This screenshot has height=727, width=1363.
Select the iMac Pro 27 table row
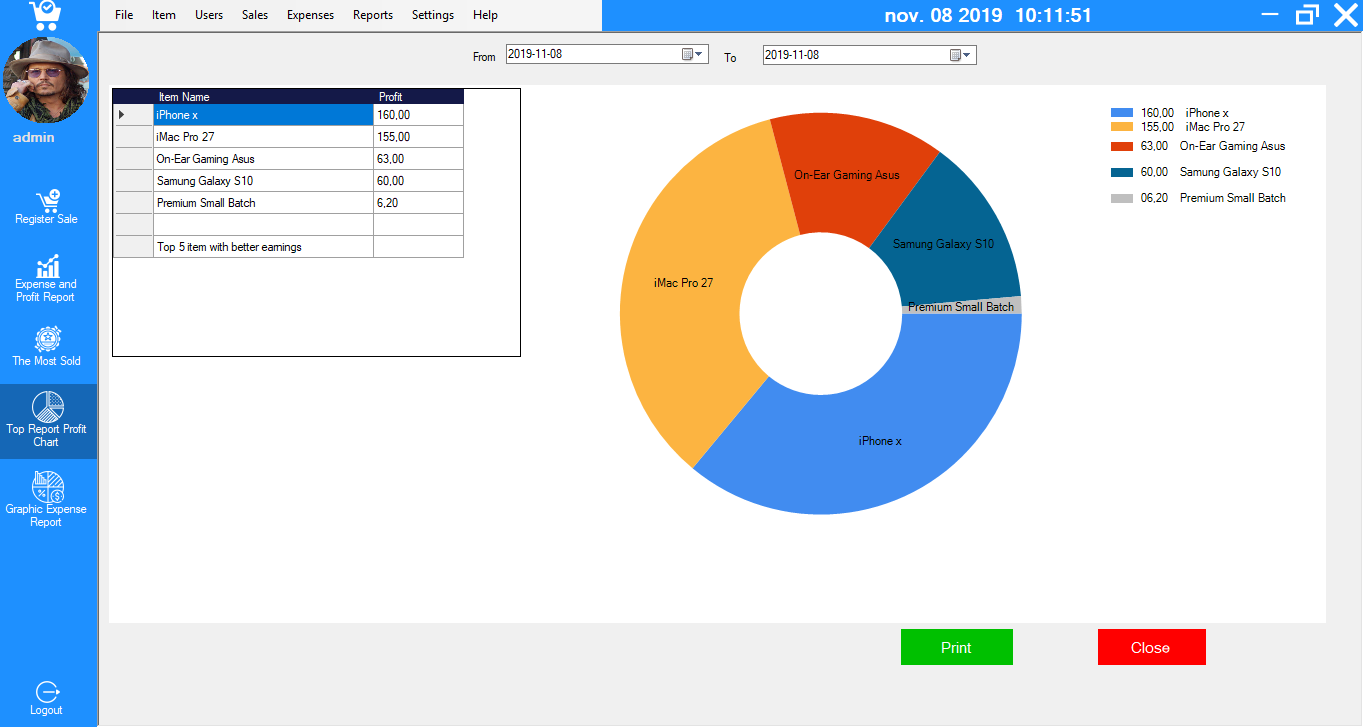pos(263,136)
